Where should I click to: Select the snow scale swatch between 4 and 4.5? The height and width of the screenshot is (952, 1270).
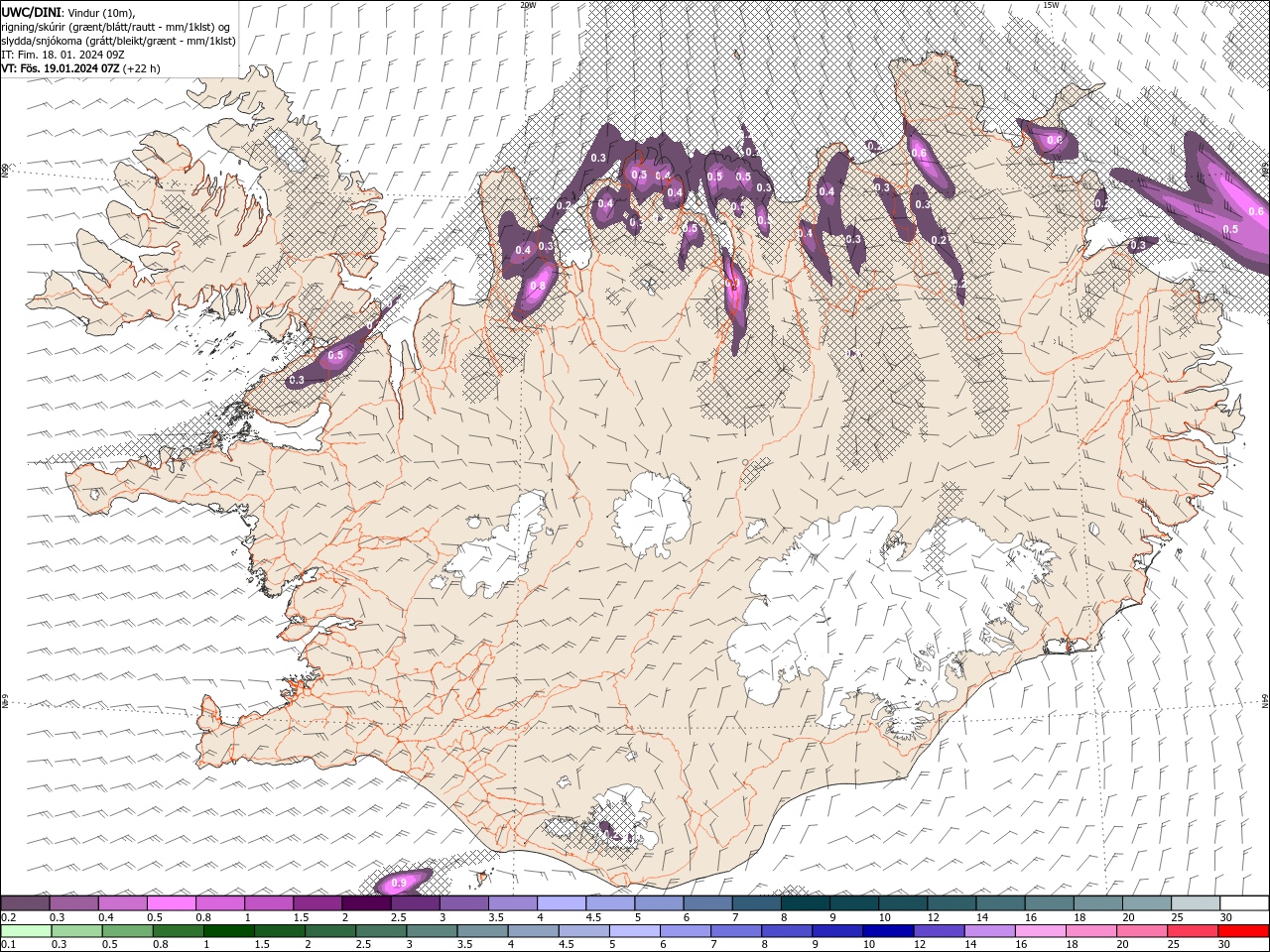click(x=563, y=902)
